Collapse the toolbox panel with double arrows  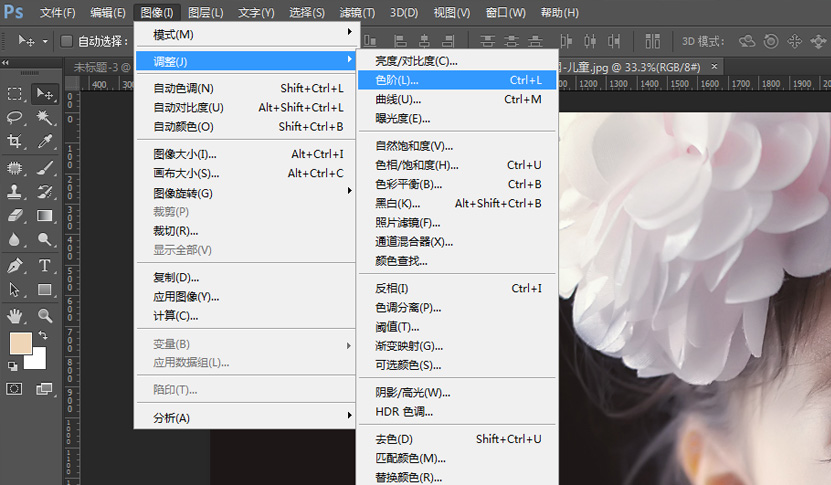[5, 63]
